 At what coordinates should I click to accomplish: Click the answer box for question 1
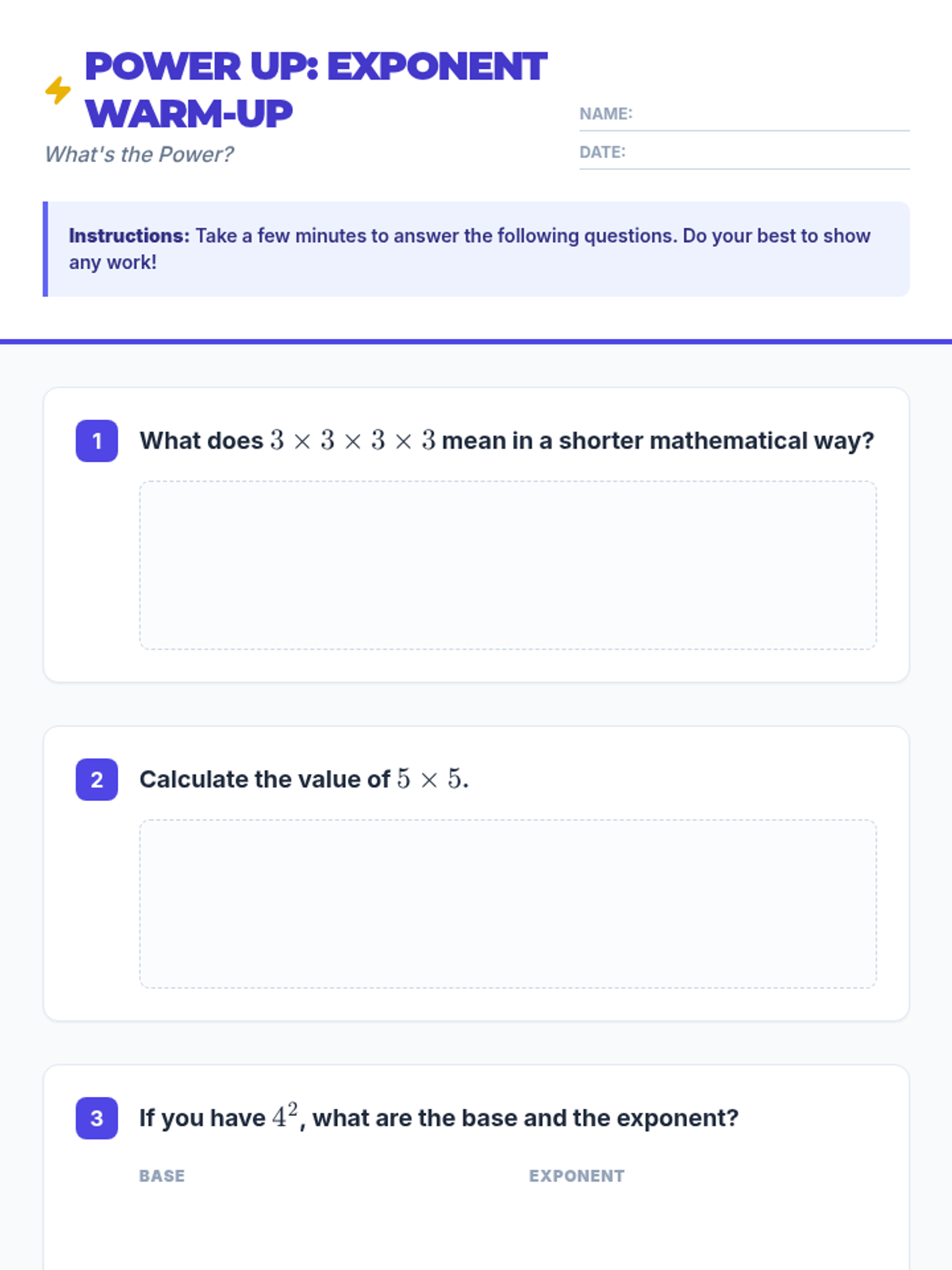pyautogui.click(x=508, y=565)
